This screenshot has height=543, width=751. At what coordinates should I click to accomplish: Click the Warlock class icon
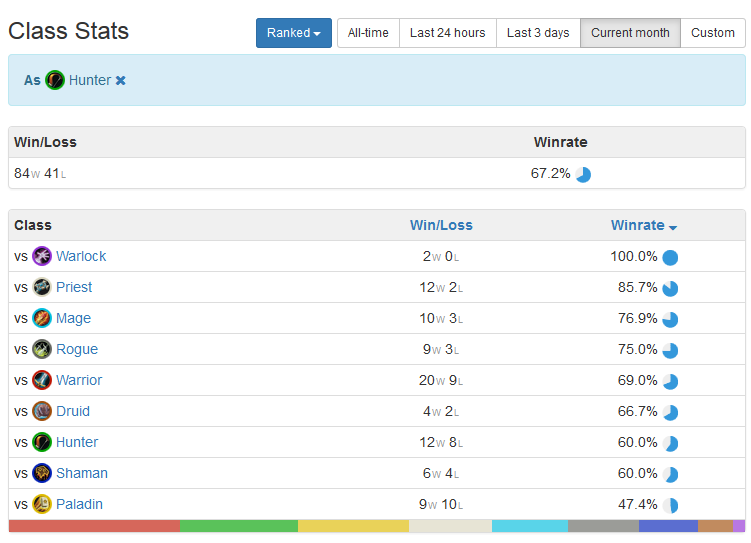tap(42, 256)
